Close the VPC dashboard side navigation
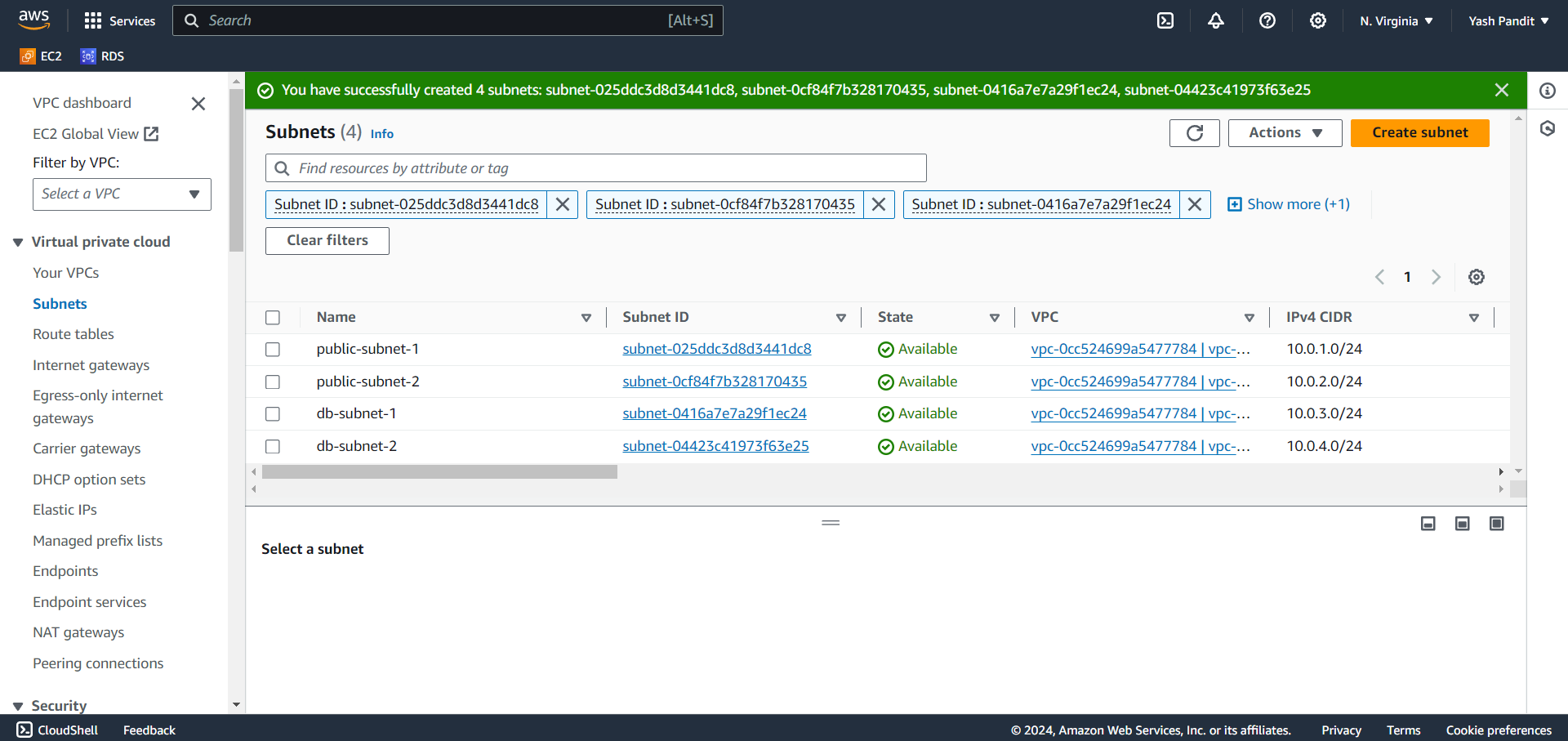Viewport: 1568px width, 741px height. 198,104
